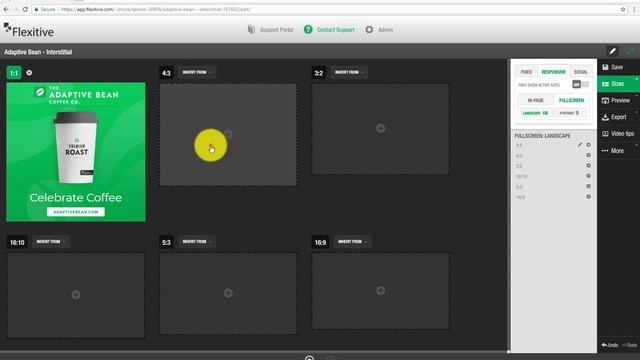This screenshot has height=360, width=640.
Task: Click the circle icon on 5:3 row
Action: pos(589,186)
